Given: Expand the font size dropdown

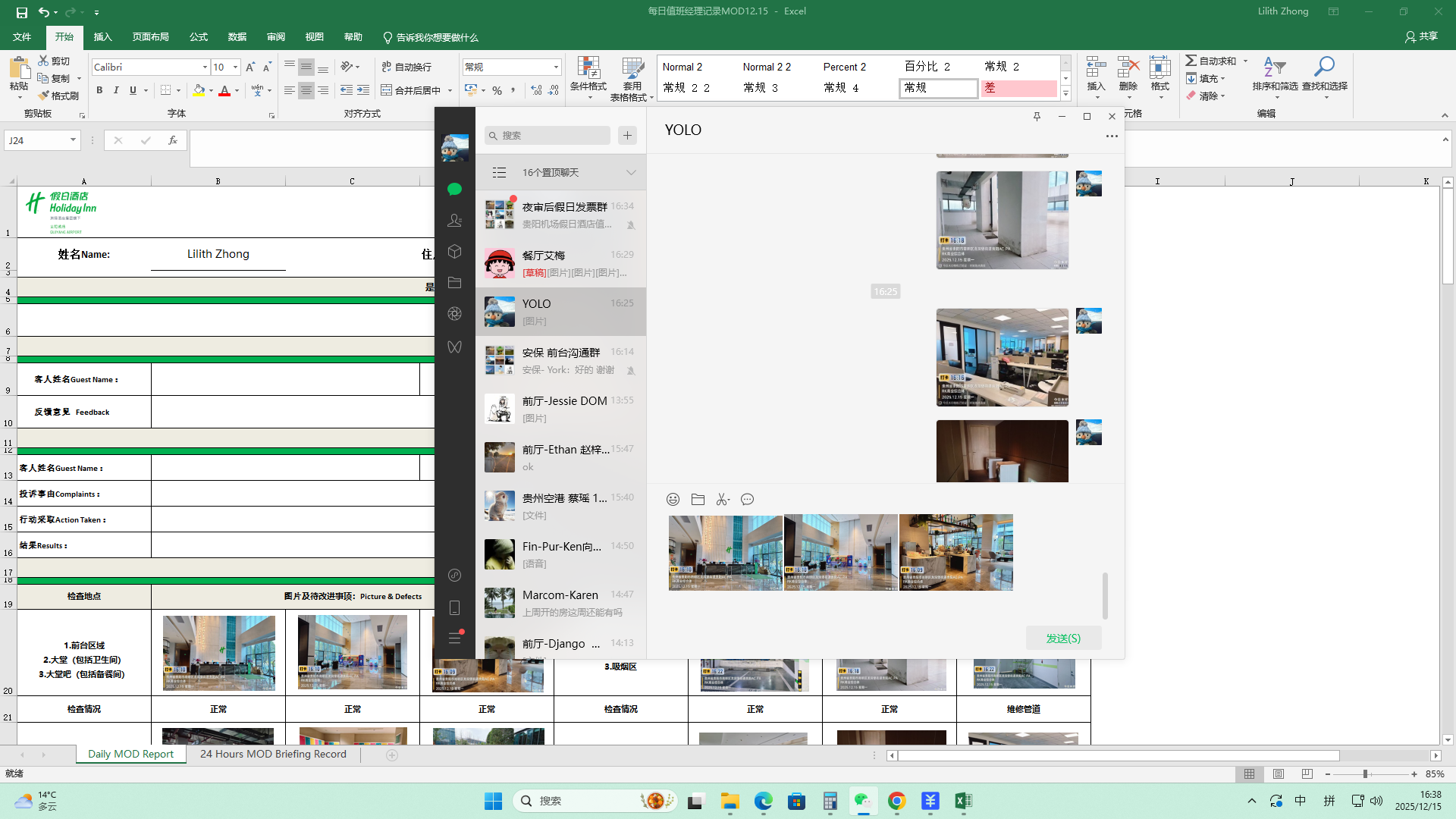Looking at the screenshot, I should 235,67.
